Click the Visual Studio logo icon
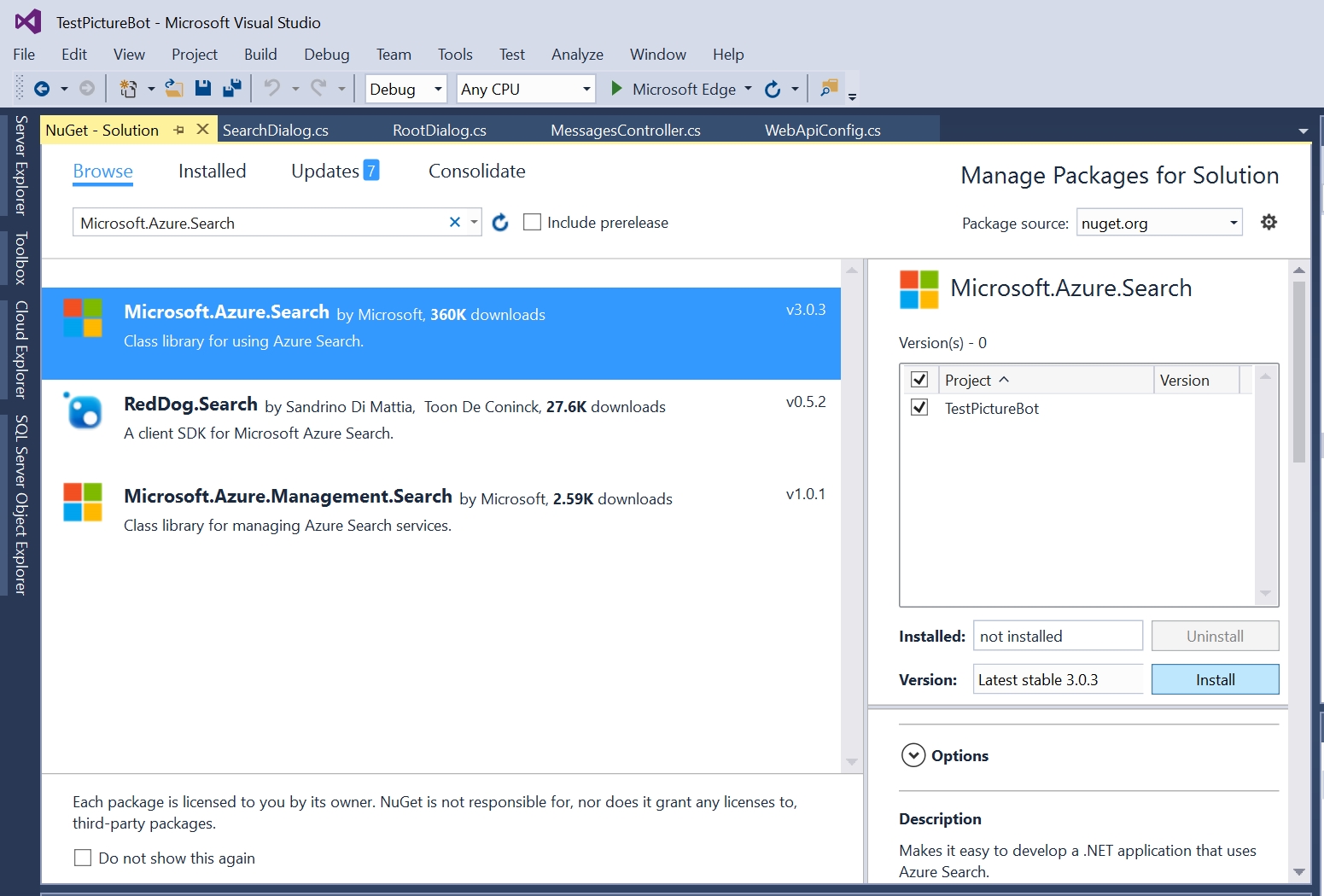The height and width of the screenshot is (896, 1324). point(28,22)
